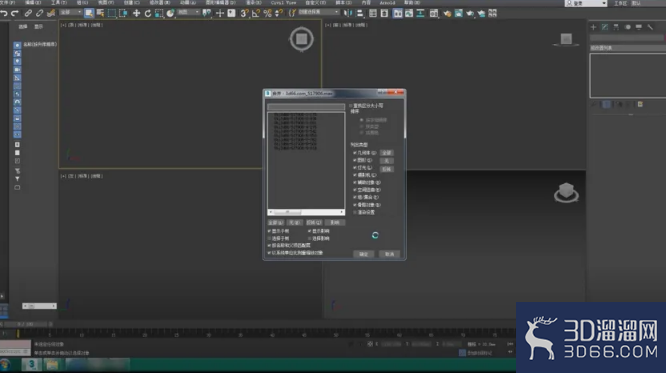Click the Render Production teapot icon

470,14
